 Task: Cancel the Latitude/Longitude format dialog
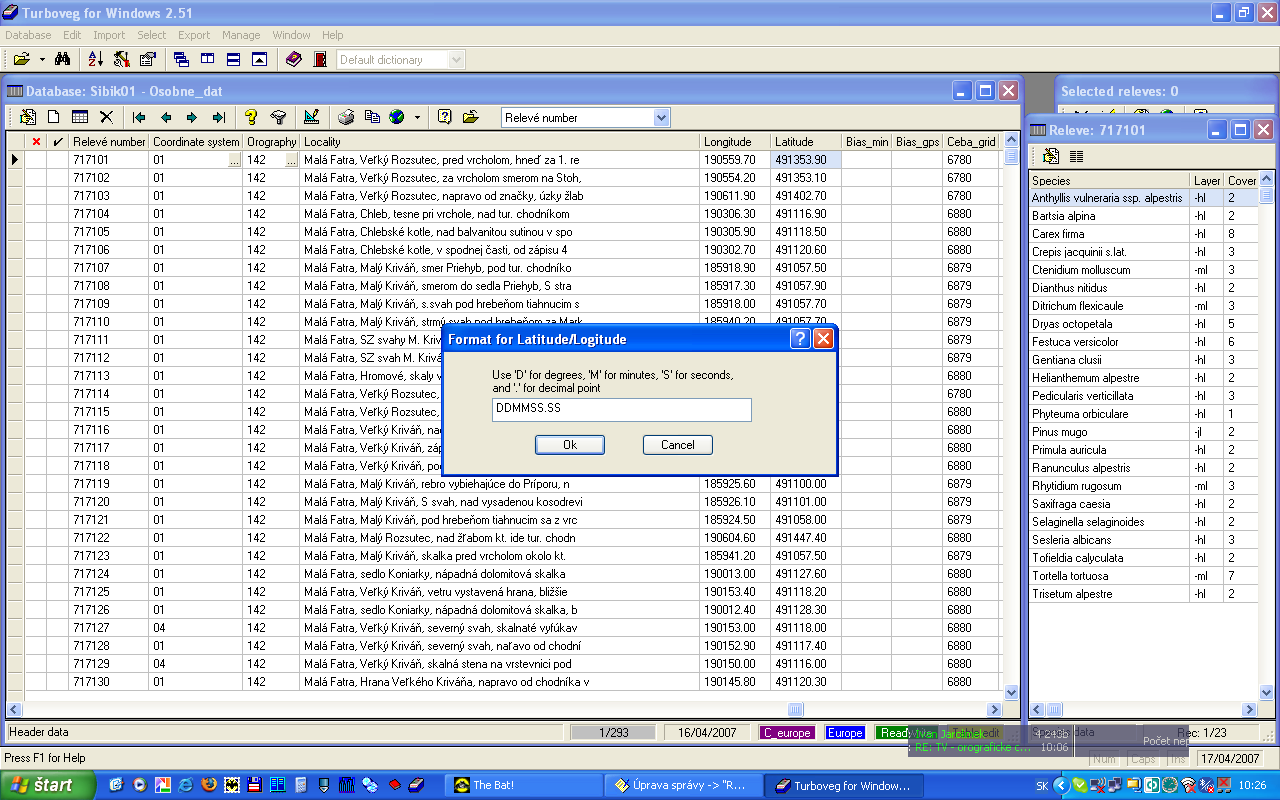tap(677, 445)
